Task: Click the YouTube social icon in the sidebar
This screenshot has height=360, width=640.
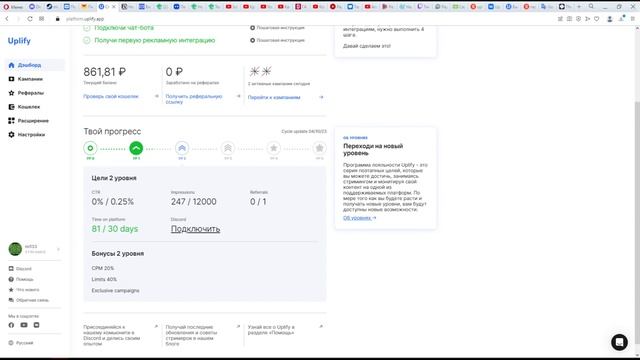Action: pyautogui.click(x=24, y=325)
